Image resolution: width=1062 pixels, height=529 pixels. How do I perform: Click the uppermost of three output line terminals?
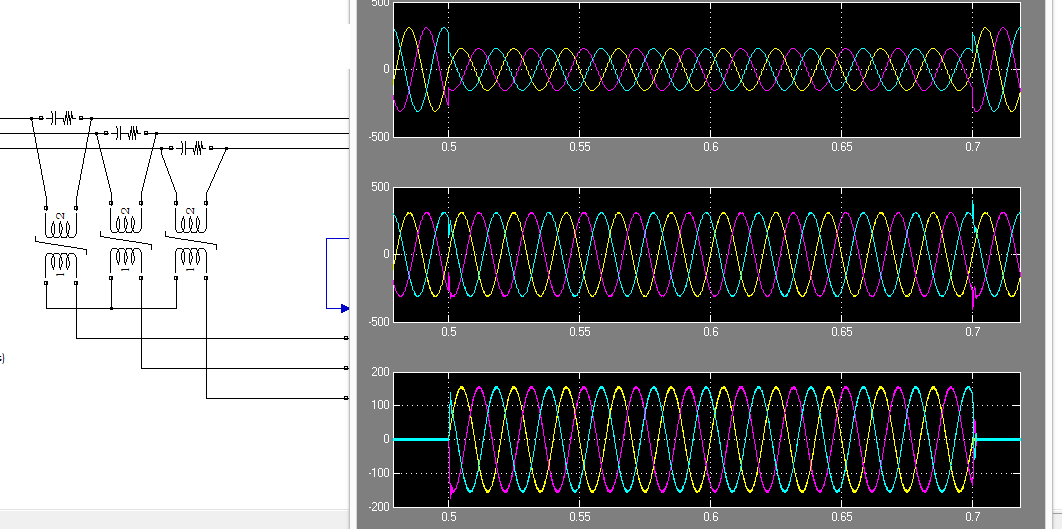click(346, 338)
